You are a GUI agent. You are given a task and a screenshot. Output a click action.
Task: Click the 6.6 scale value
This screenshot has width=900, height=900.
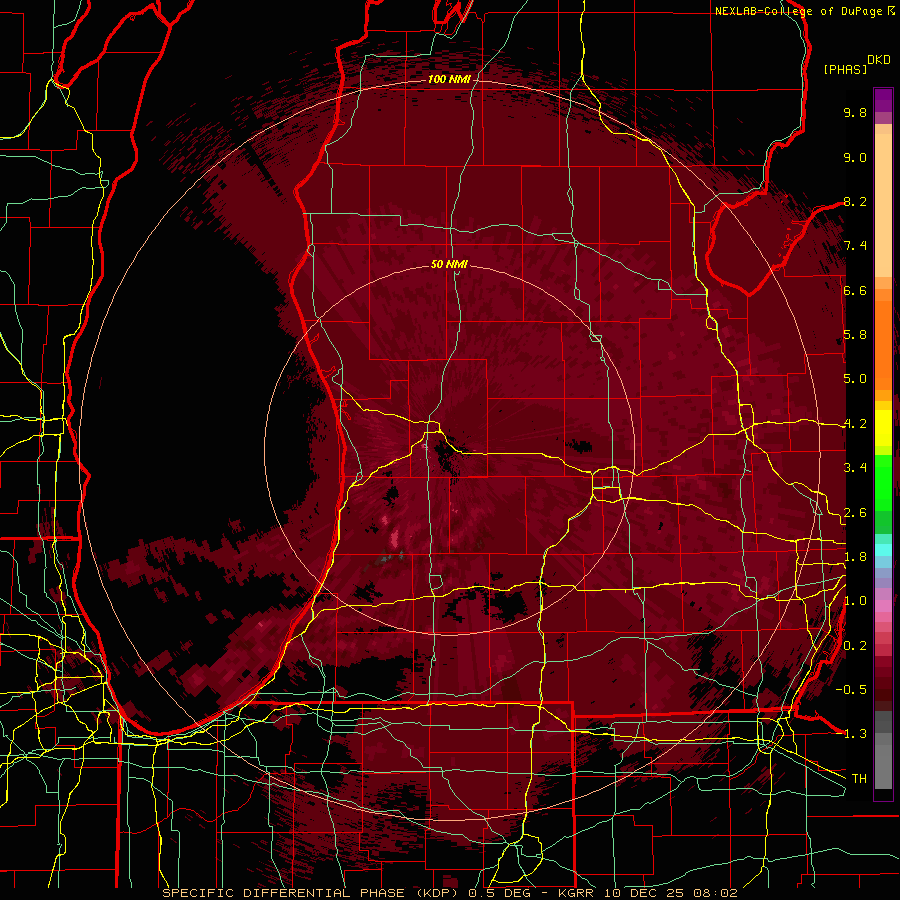(x=855, y=290)
